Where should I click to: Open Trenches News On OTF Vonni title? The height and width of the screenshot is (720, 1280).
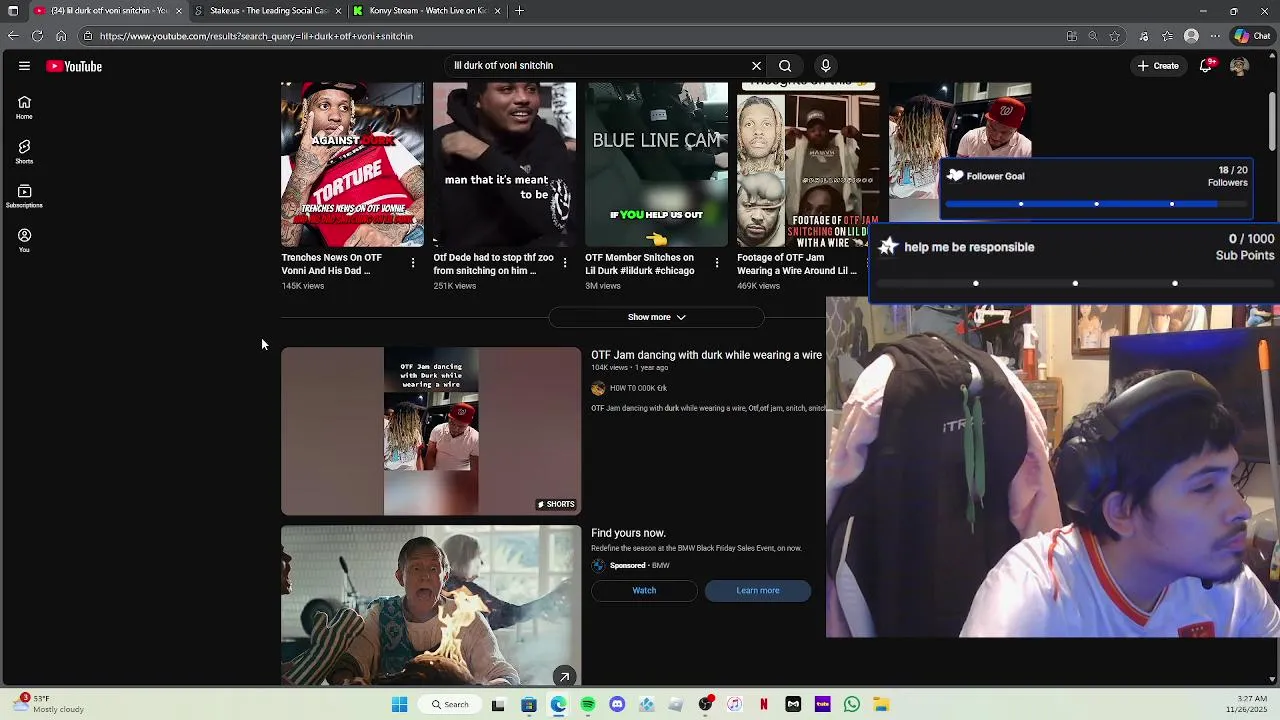point(331,264)
